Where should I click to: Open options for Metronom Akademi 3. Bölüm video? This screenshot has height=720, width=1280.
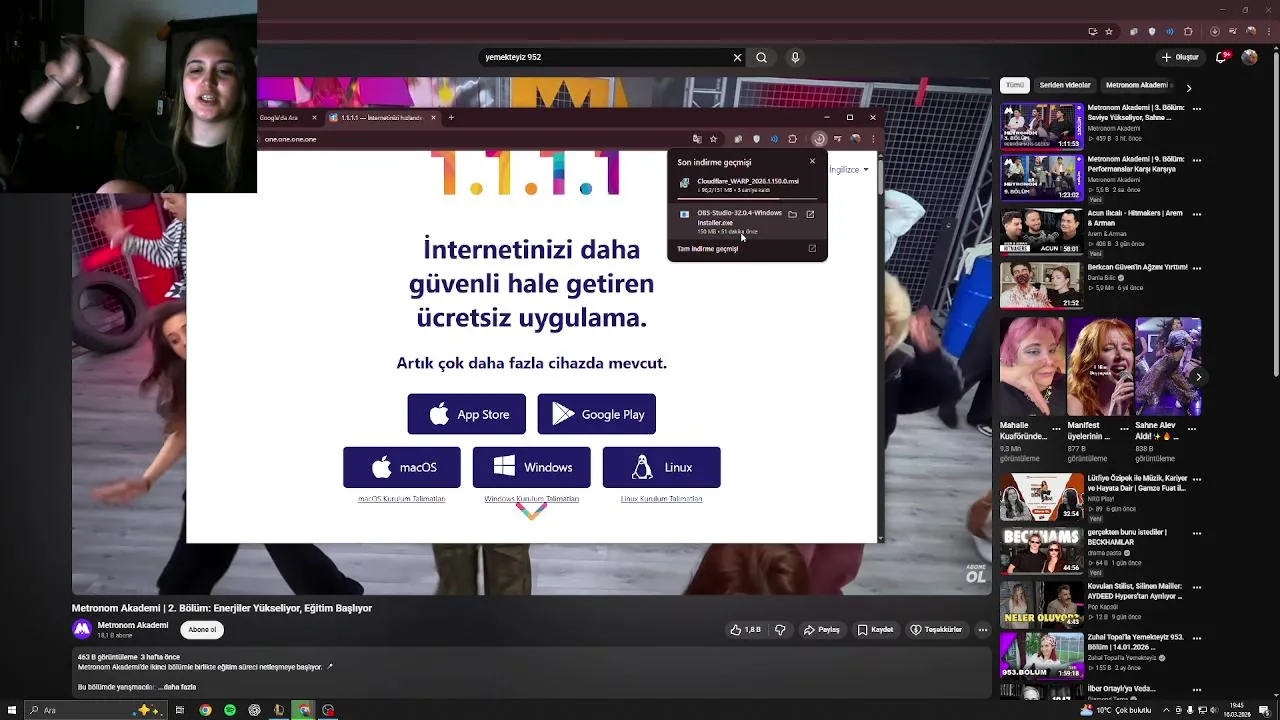pos(1197,107)
